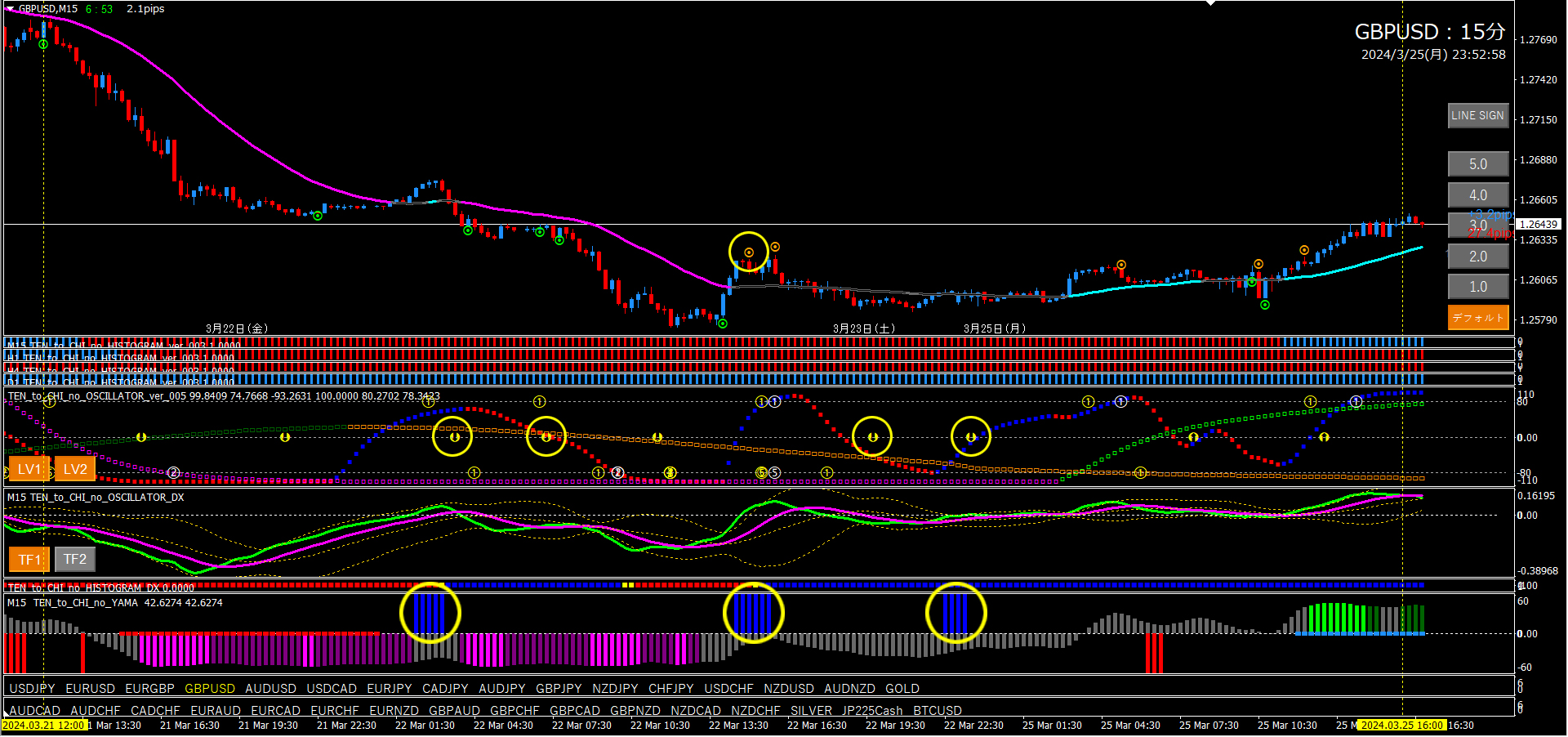This screenshot has width=1568, height=737.
Task: Switch chart to EURGBP
Action: pos(149,689)
